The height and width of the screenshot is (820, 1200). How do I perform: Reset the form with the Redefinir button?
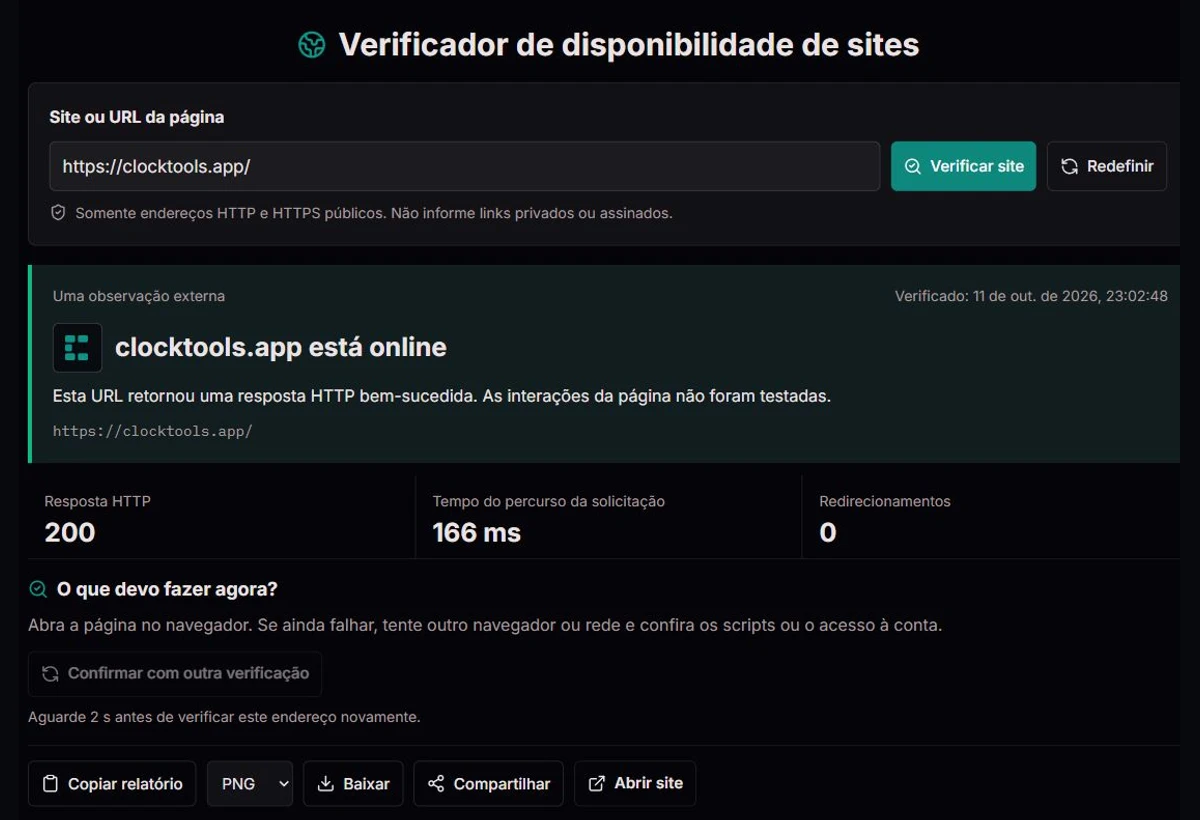tap(1106, 166)
